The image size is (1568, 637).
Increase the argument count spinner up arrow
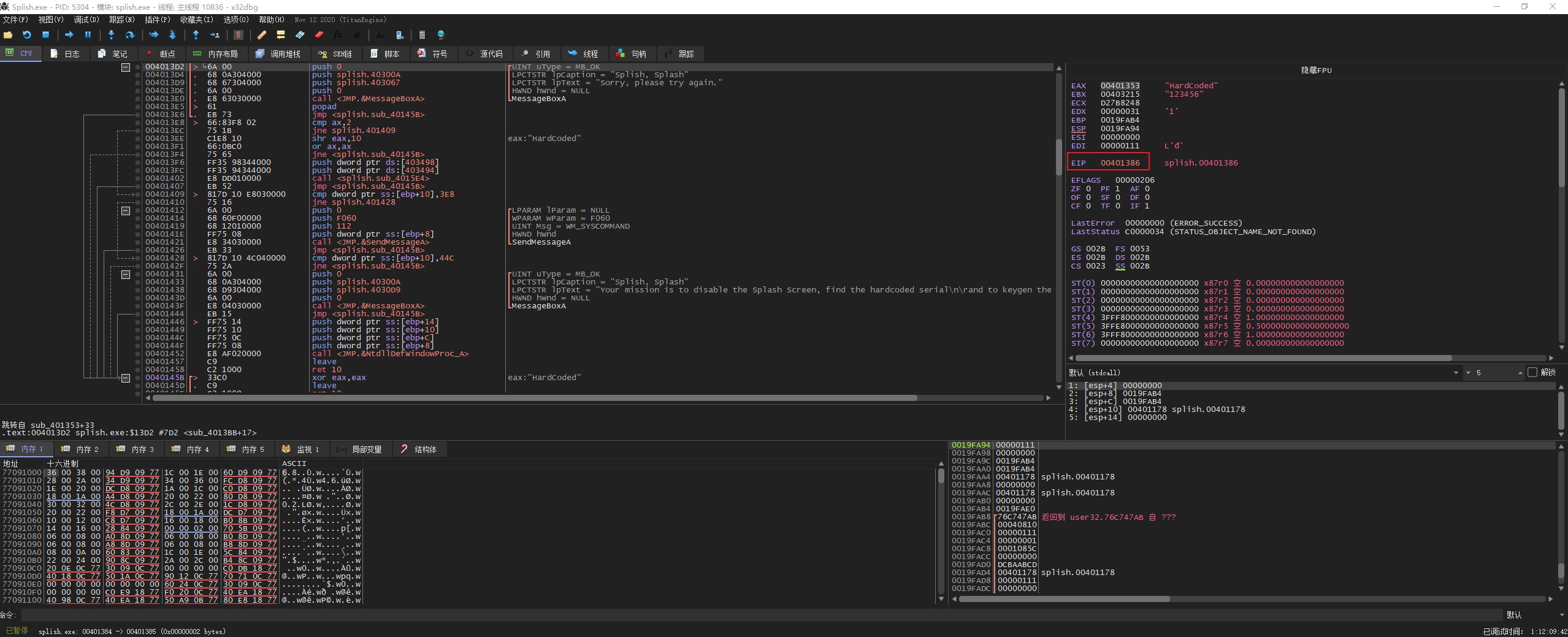pyautogui.click(x=1520, y=373)
